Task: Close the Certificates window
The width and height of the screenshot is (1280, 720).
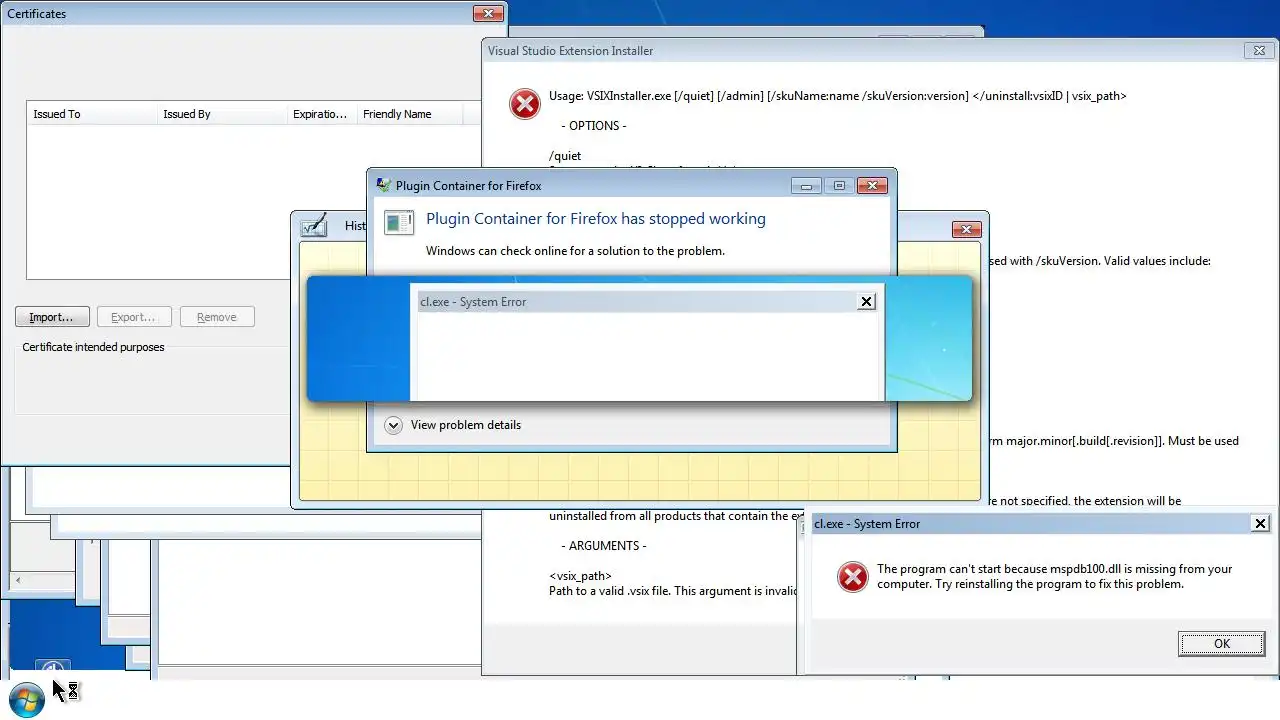Action: point(488,13)
